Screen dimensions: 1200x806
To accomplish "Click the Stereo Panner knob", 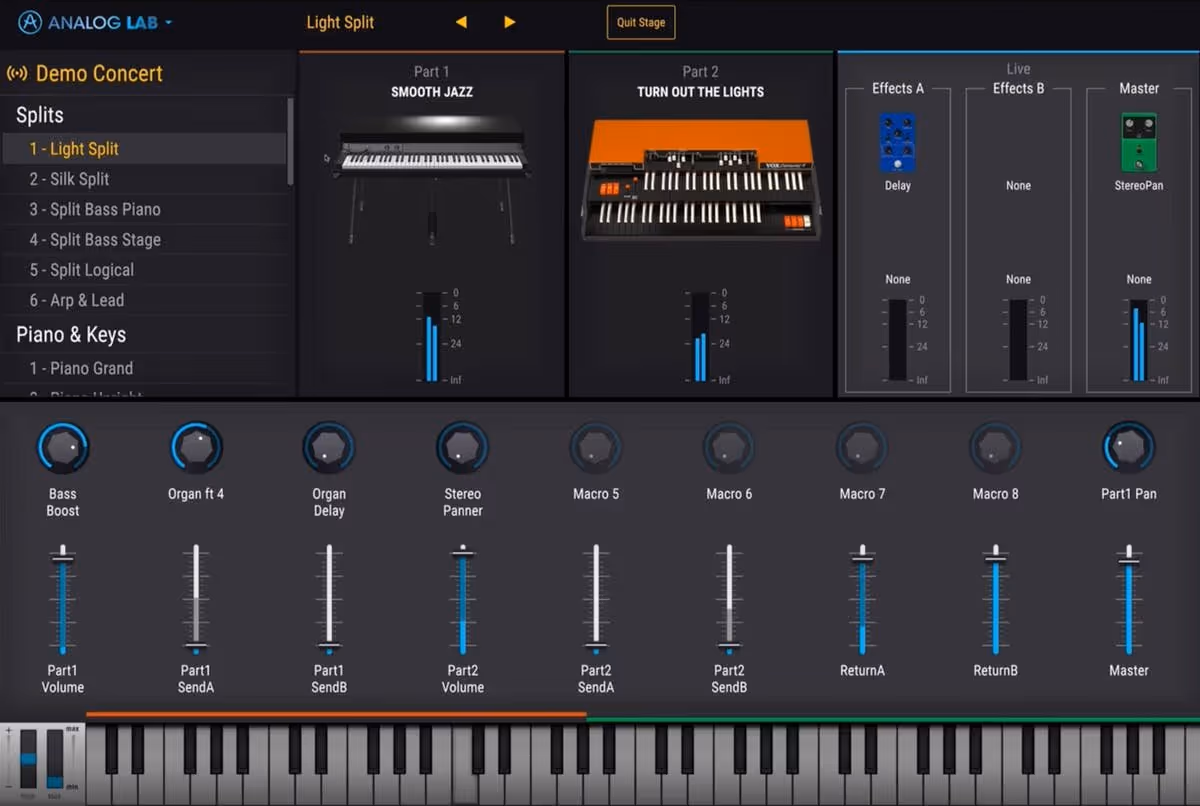I will [463, 448].
